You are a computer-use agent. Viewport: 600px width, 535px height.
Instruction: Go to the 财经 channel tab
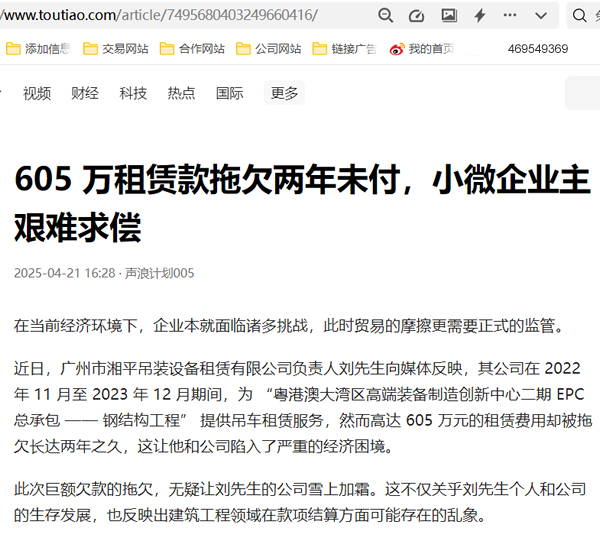pyautogui.click(x=85, y=93)
